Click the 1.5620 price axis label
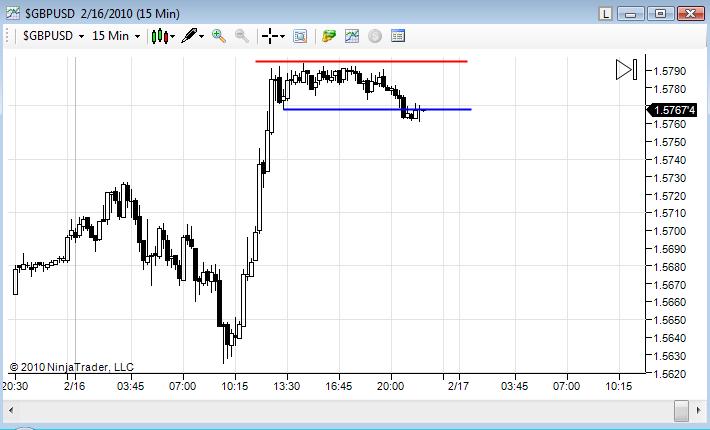Image resolution: width=710 pixels, height=430 pixels. [669, 374]
